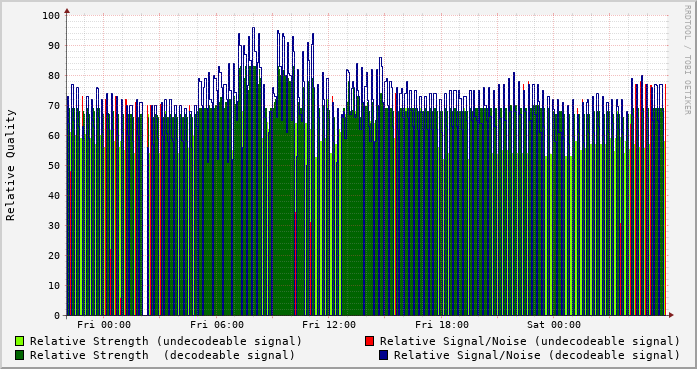Click the red arrowhead topping the Y axis
This screenshot has width=697, height=369.
[67, 11]
